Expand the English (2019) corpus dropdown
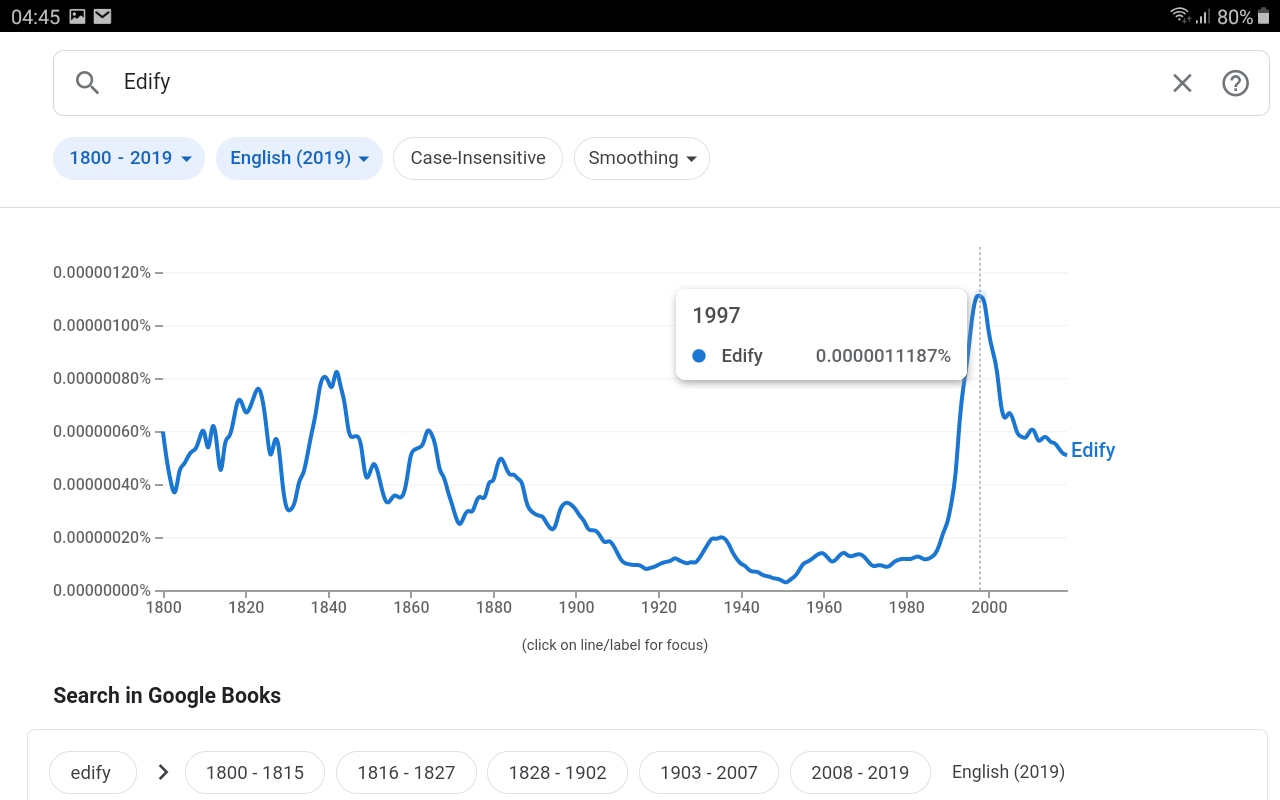1280x800 pixels. (x=299, y=158)
